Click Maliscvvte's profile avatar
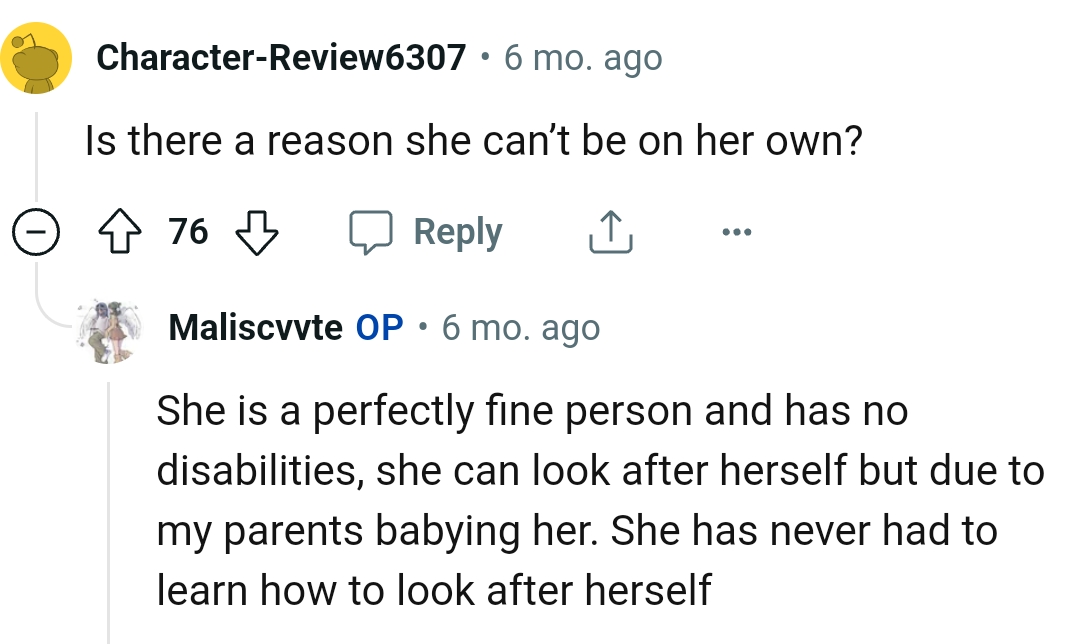The height and width of the screenshot is (644, 1080). [112, 330]
